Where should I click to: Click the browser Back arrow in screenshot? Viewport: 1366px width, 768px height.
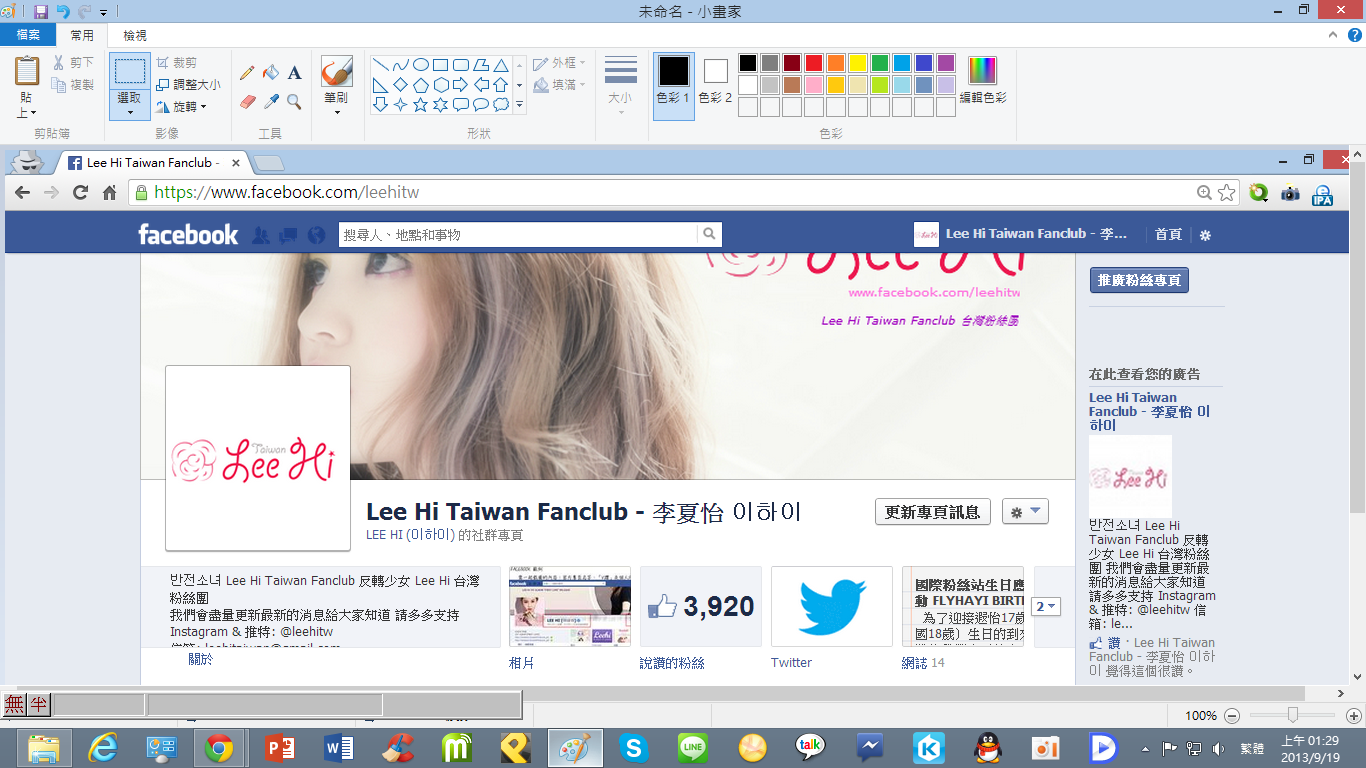(22, 193)
